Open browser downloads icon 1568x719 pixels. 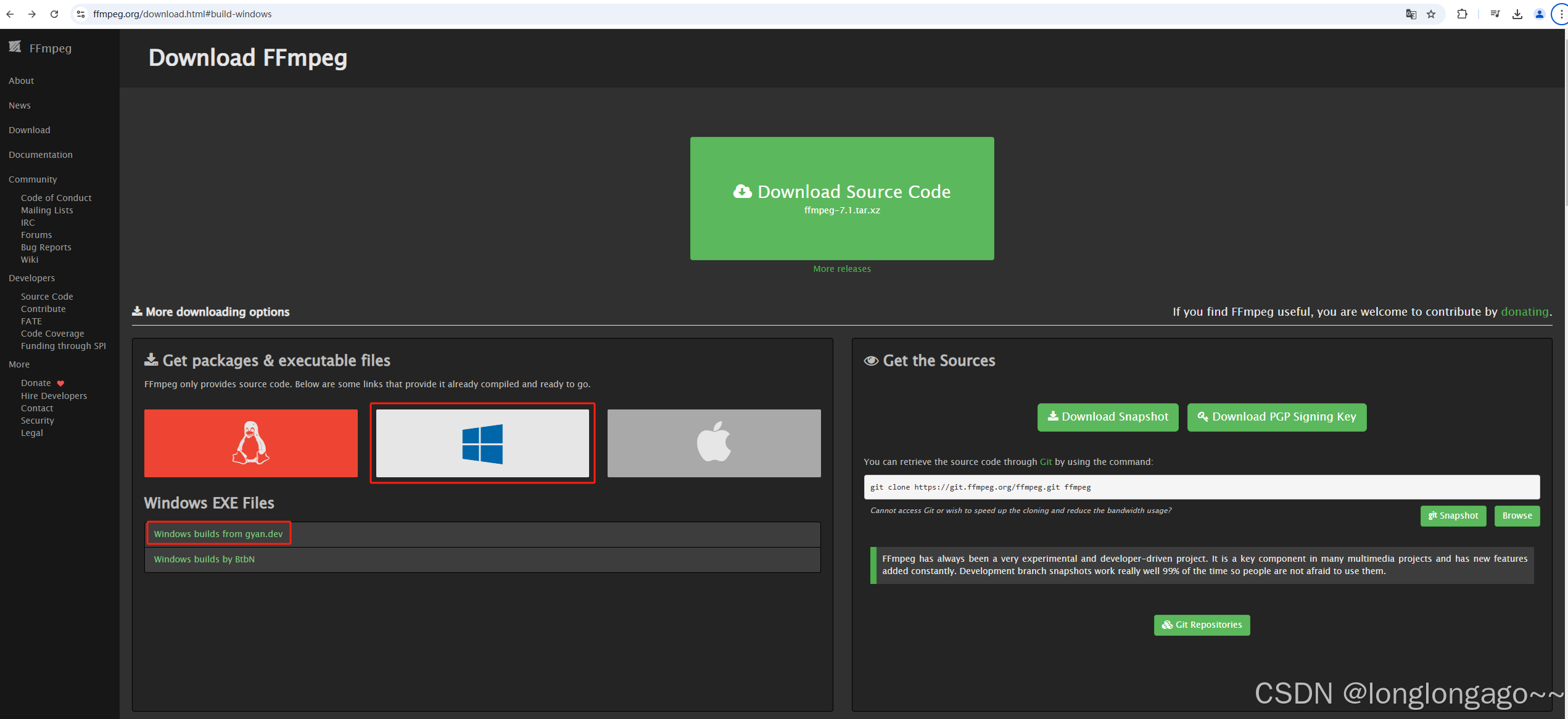point(1517,14)
